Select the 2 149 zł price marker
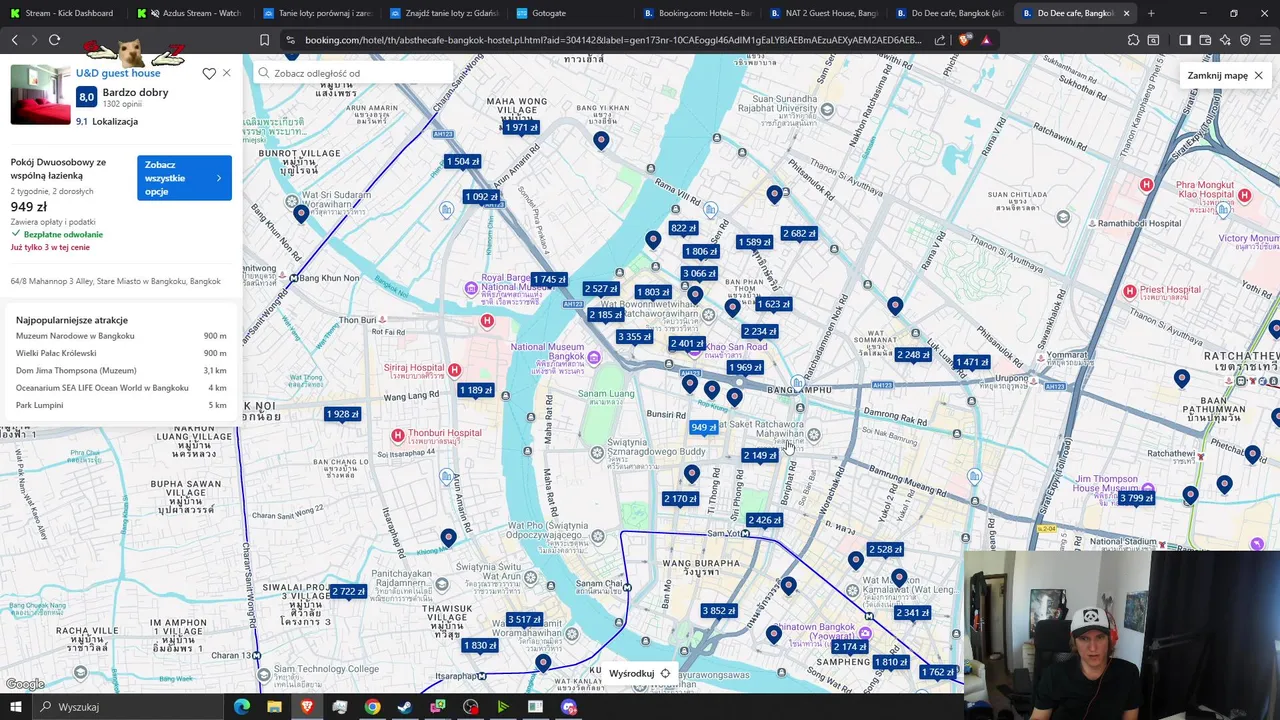Viewport: 1280px width, 720px height. click(x=759, y=455)
